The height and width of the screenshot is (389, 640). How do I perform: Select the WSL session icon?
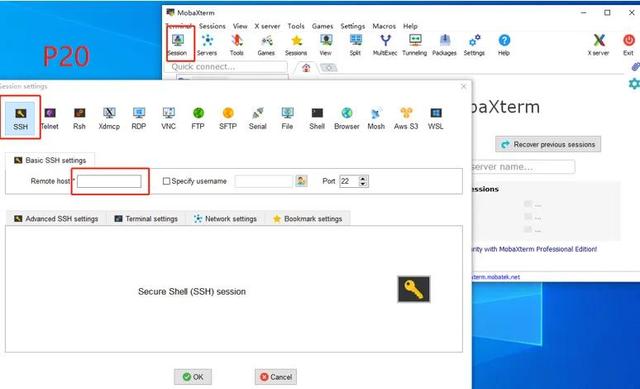[x=436, y=118]
